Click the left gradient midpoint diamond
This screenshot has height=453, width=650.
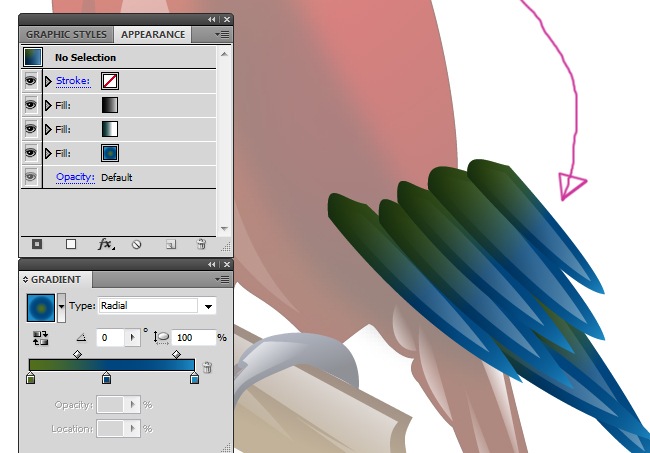(x=77, y=354)
